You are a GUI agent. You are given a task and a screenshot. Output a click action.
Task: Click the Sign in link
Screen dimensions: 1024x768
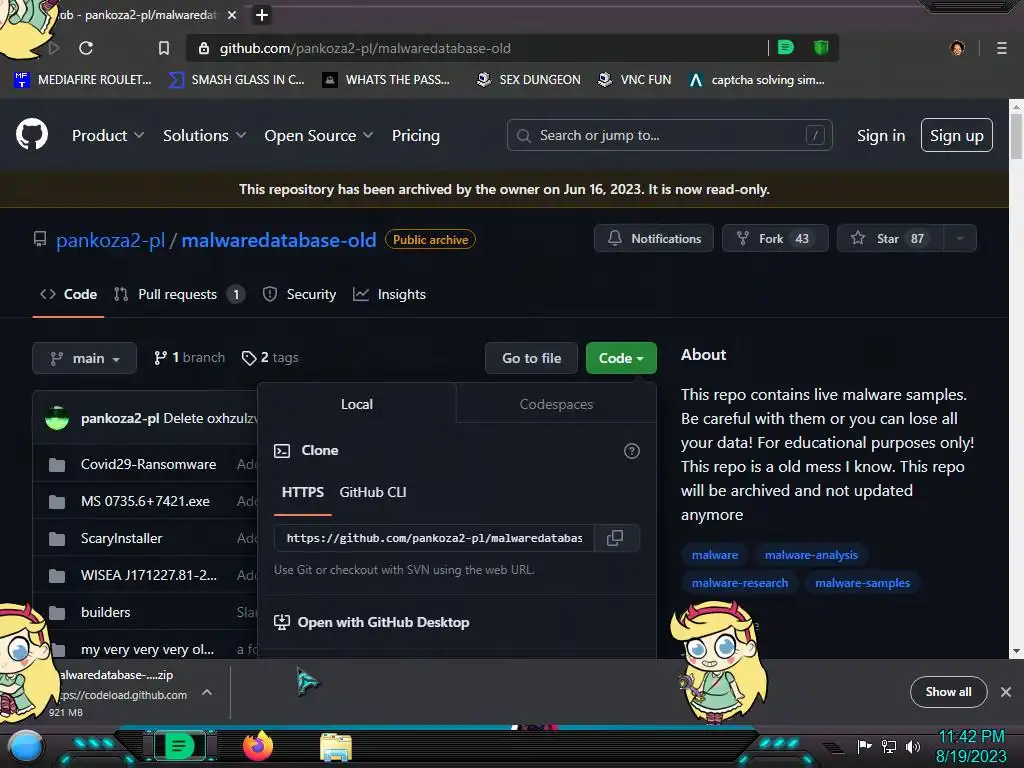point(881,135)
